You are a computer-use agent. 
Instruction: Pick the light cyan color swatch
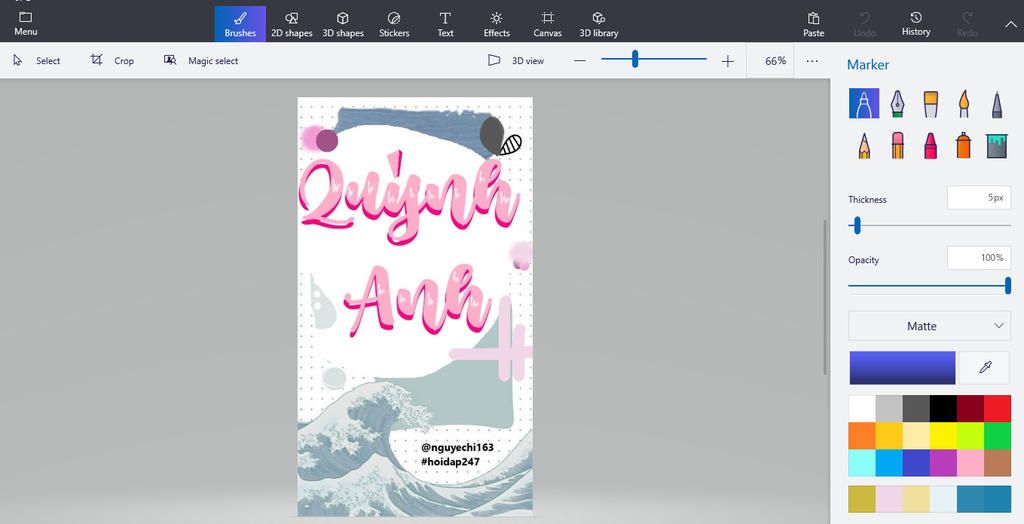click(862, 463)
